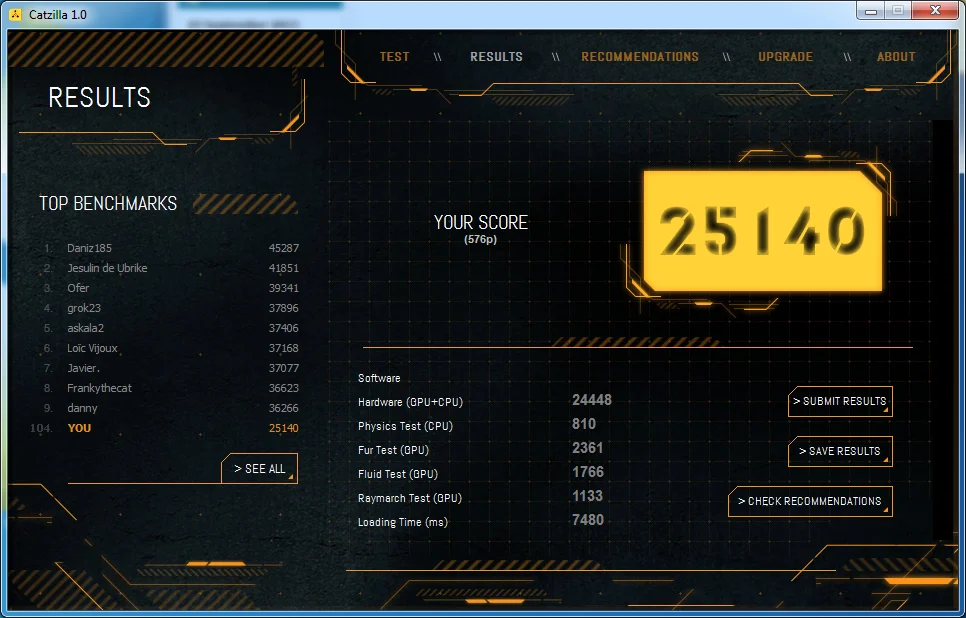Select the YOU entry ranked 104
The width and height of the screenshot is (966, 618).
coord(164,428)
